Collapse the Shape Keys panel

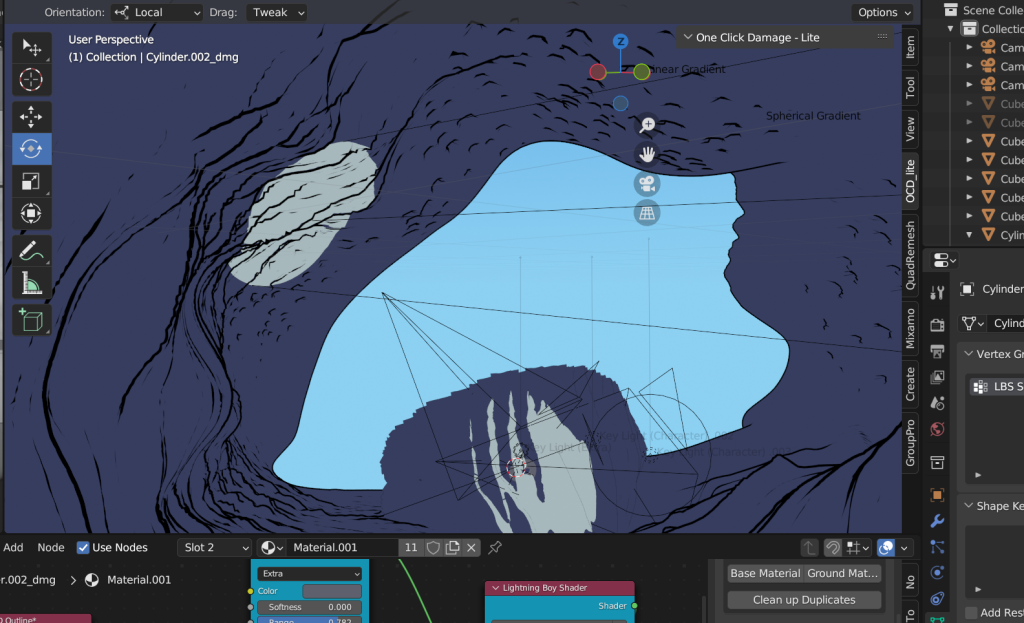pyautogui.click(x=968, y=505)
